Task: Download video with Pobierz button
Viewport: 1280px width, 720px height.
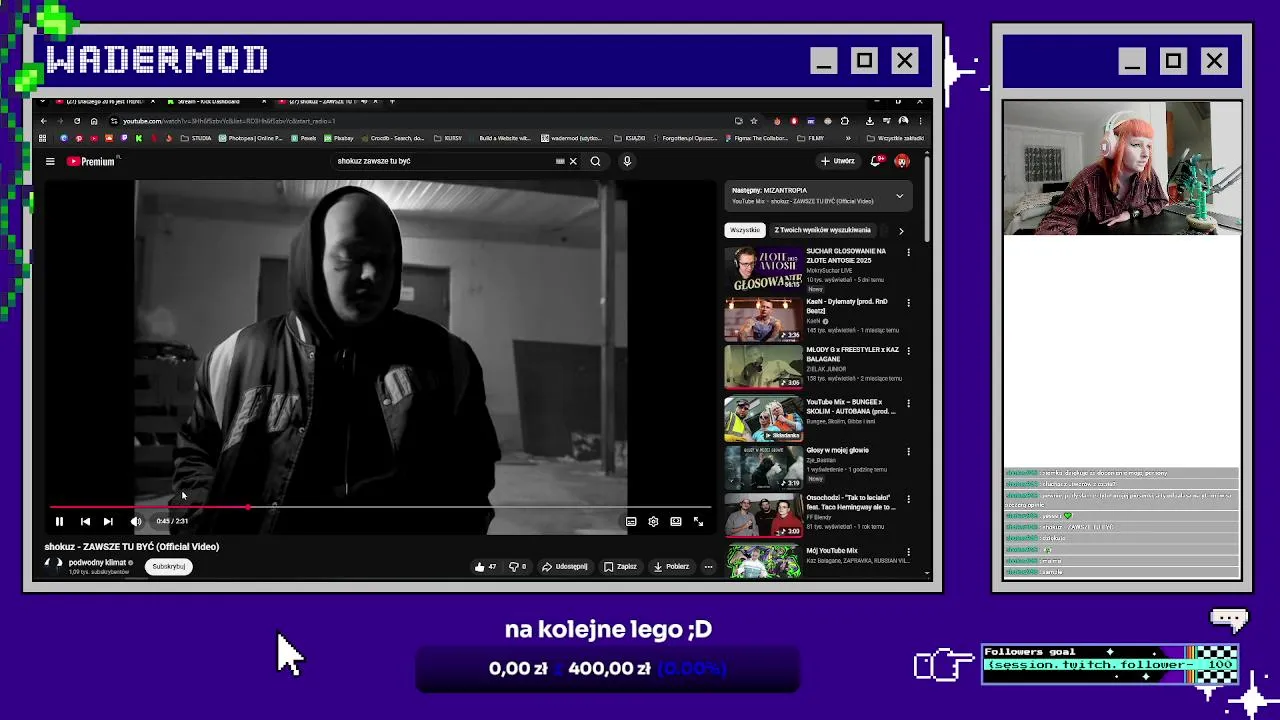Action: 671,567
